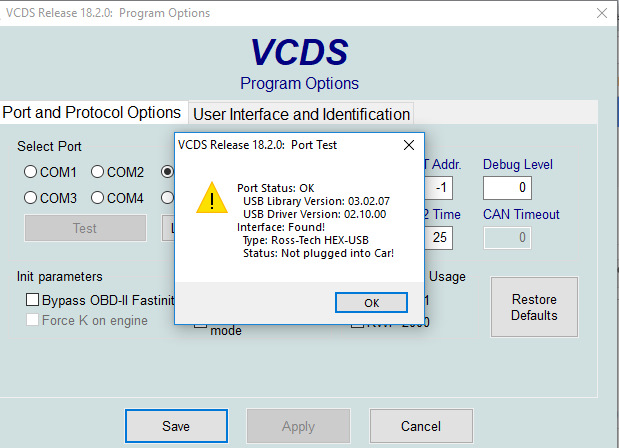Close the Port Test dialog with X
The width and height of the screenshot is (619, 448).
point(408,145)
